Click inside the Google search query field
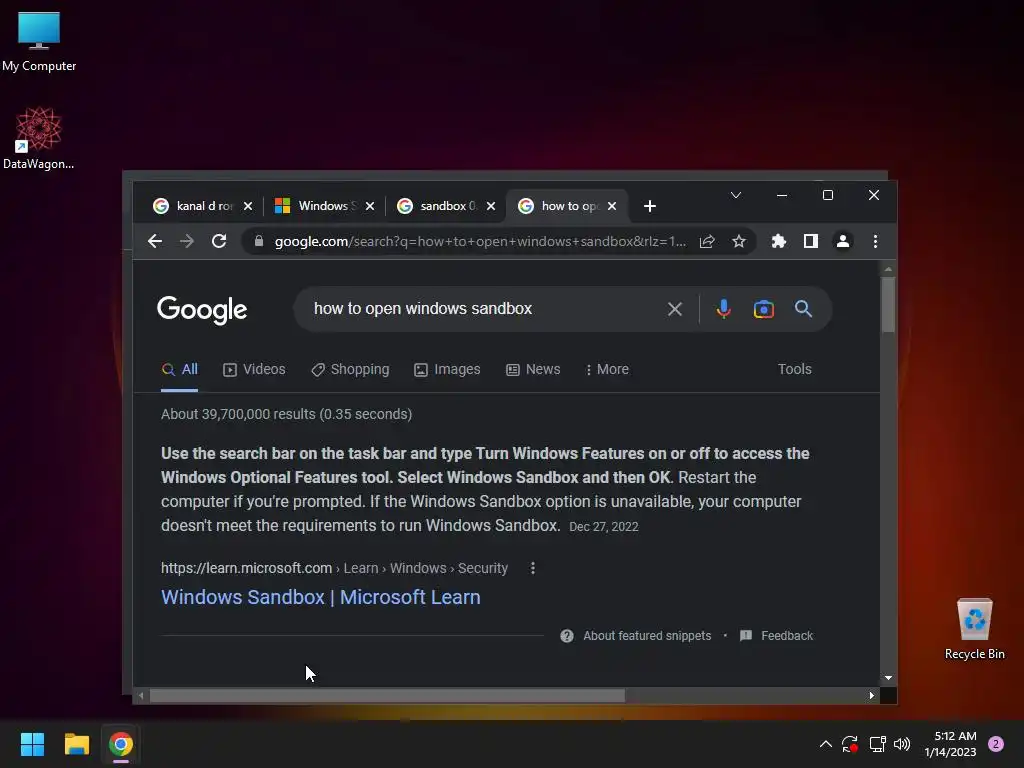1024x768 pixels. [483, 309]
